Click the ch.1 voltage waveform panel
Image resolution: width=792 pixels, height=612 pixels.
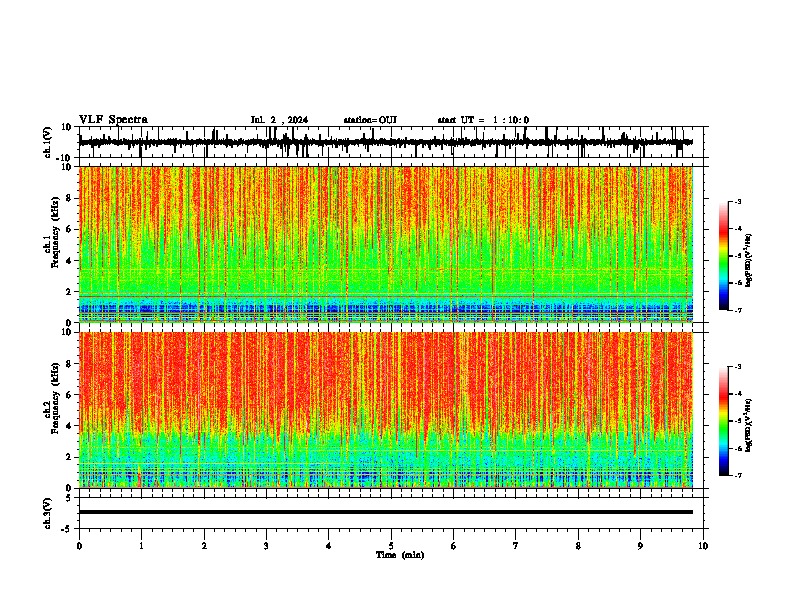click(x=391, y=142)
